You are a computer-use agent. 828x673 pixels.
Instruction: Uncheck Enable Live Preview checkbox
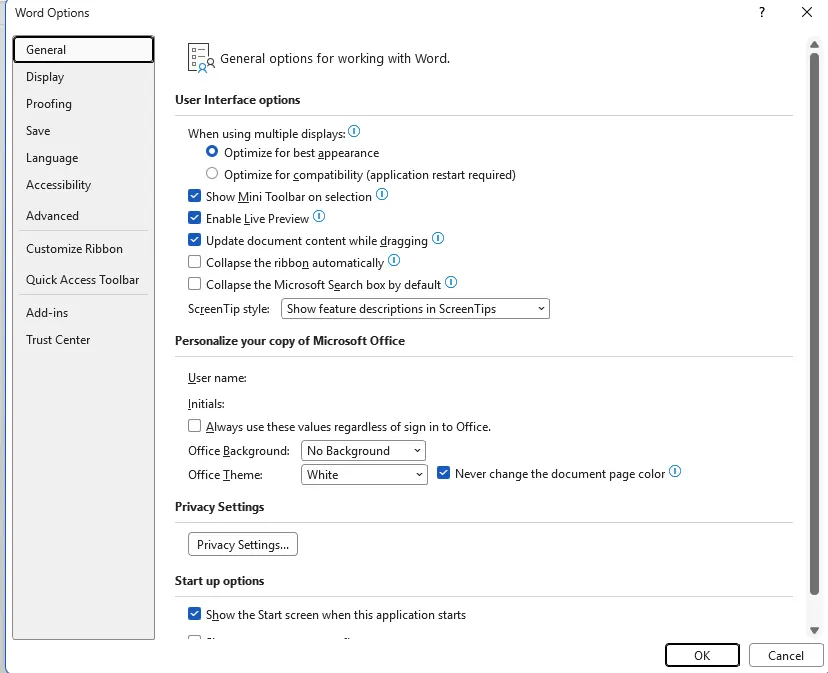click(194, 218)
